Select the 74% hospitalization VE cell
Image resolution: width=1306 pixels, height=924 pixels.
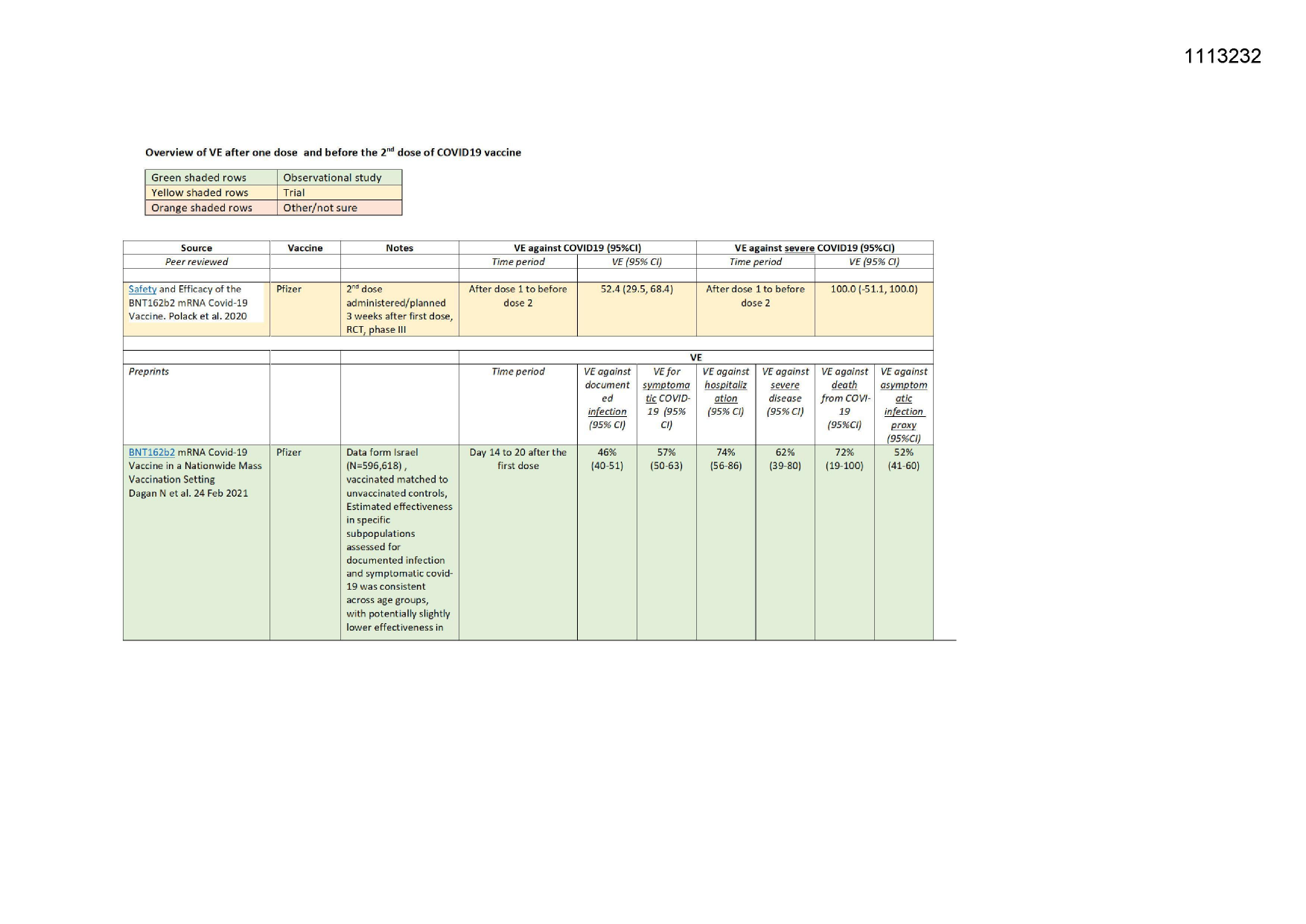[725, 459]
